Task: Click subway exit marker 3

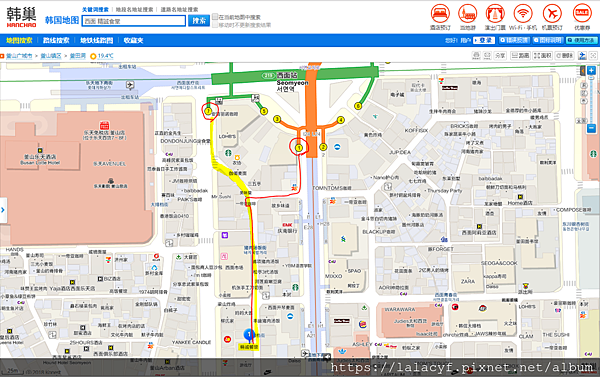Action: (x=277, y=119)
